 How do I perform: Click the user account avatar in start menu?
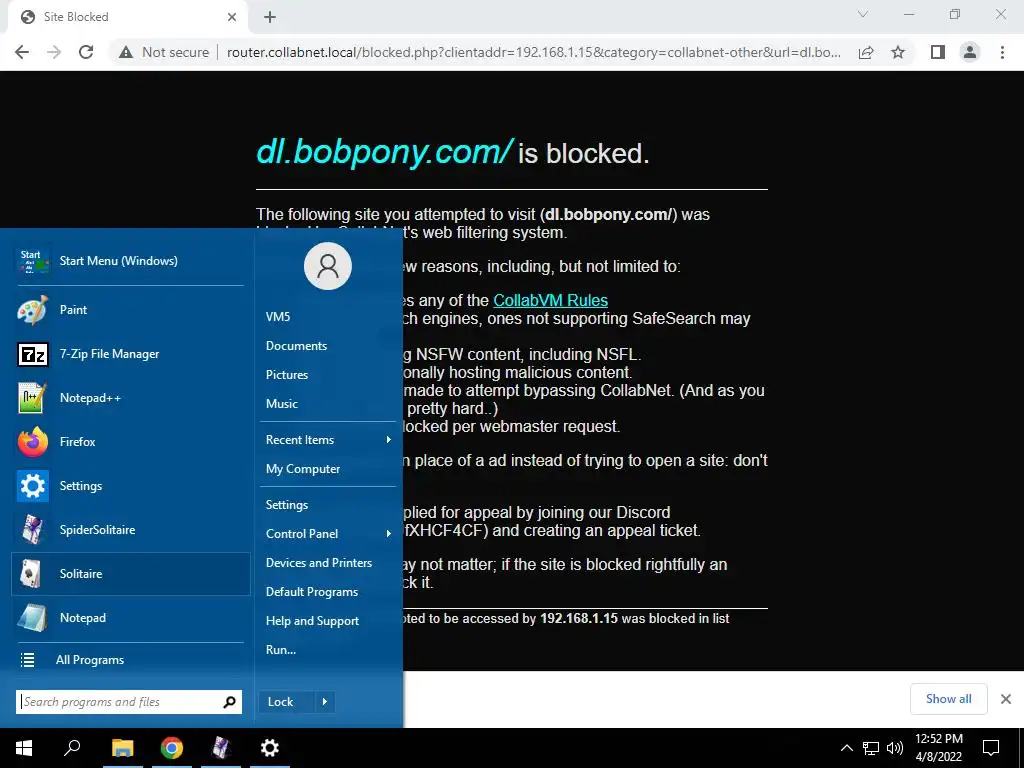coord(328,266)
